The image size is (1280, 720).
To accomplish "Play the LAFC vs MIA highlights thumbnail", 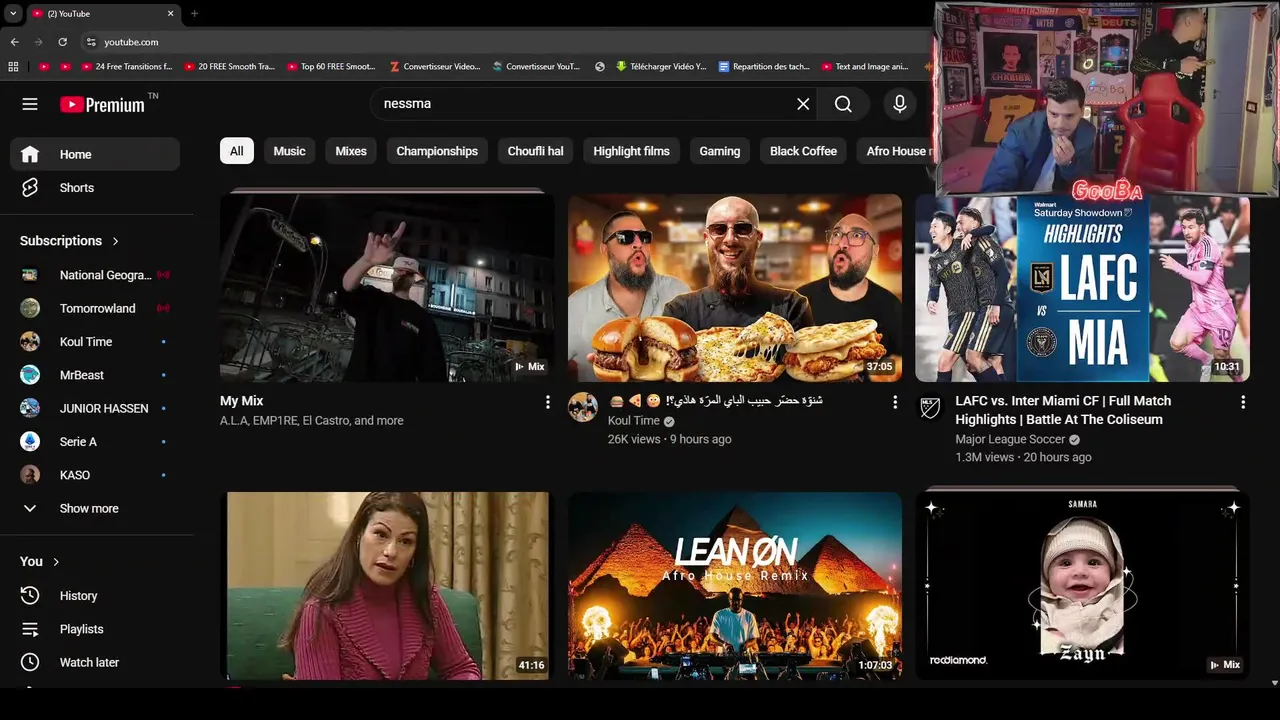I will (1083, 288).
